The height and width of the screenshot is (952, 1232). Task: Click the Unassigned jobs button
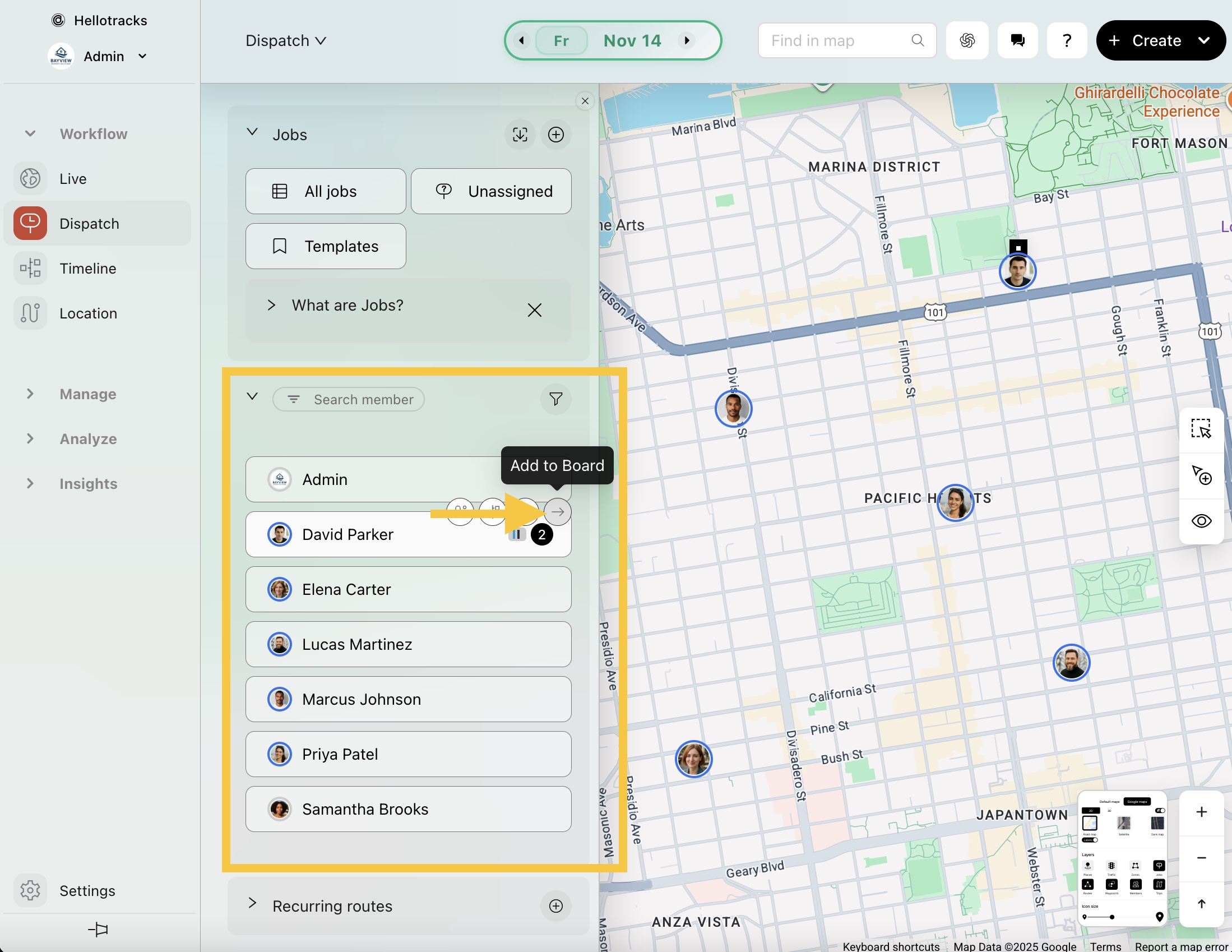click(491, 191)
